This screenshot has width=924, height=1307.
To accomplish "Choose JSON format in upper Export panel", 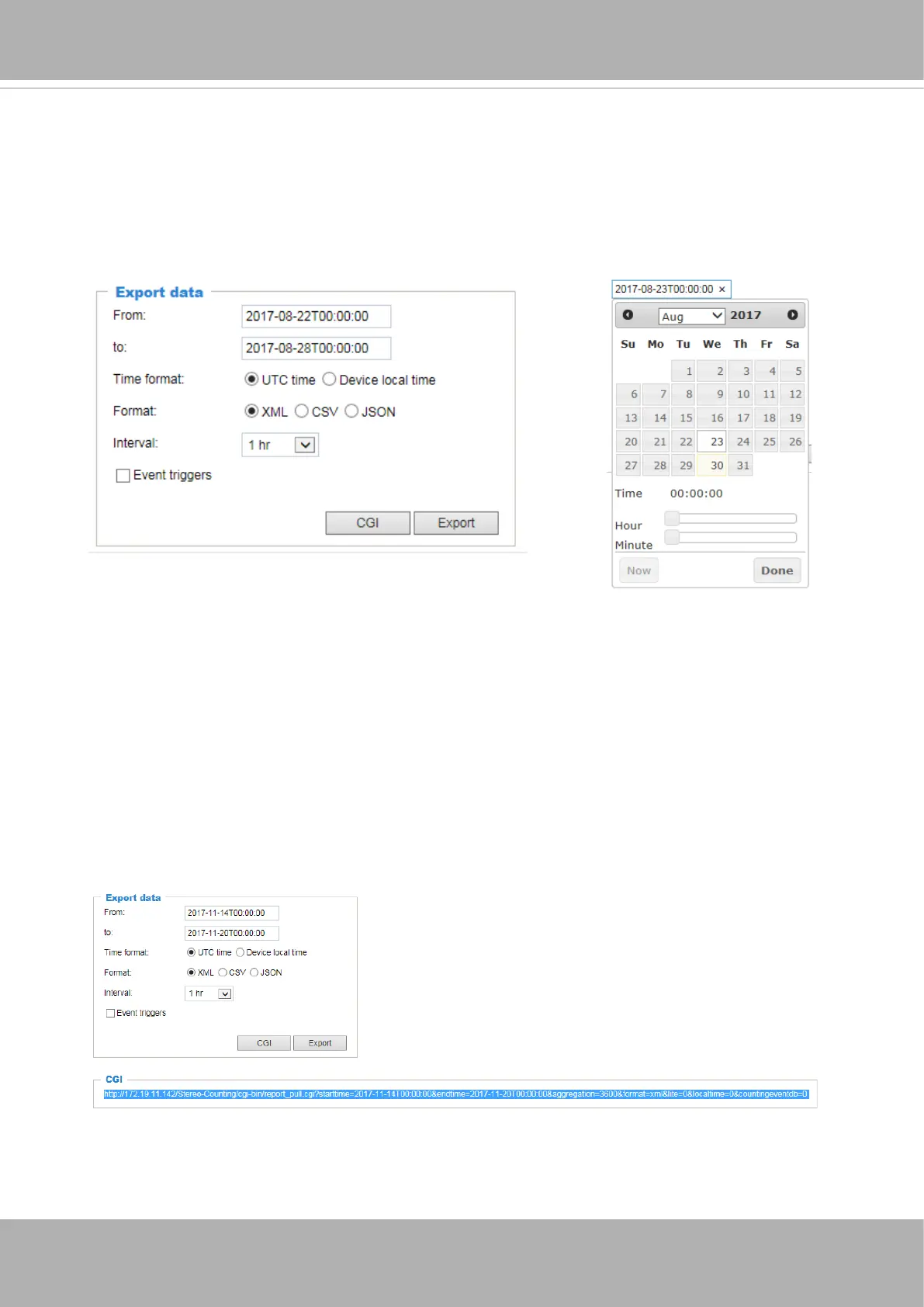I will [x=351, y=411].
